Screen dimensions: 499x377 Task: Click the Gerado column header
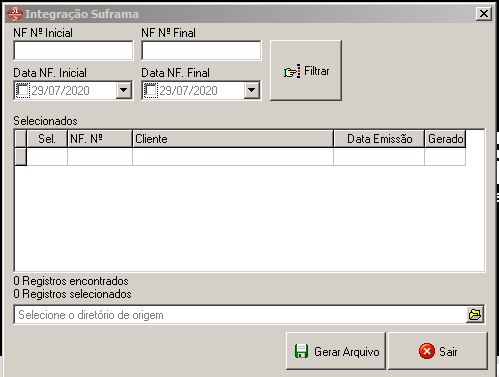point(445,139)
